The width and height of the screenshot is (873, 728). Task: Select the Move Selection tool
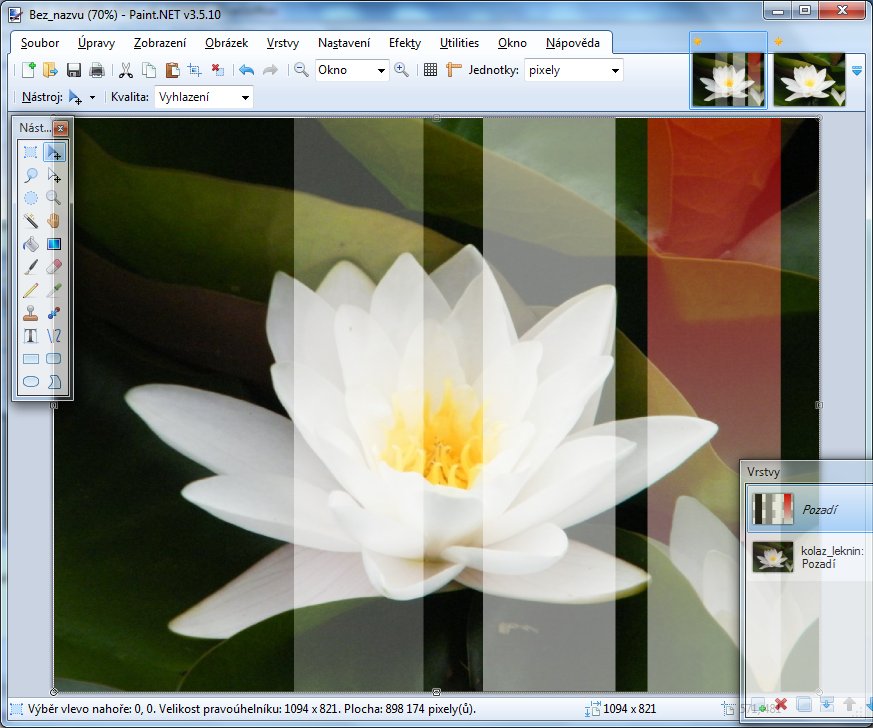(54, 175)
